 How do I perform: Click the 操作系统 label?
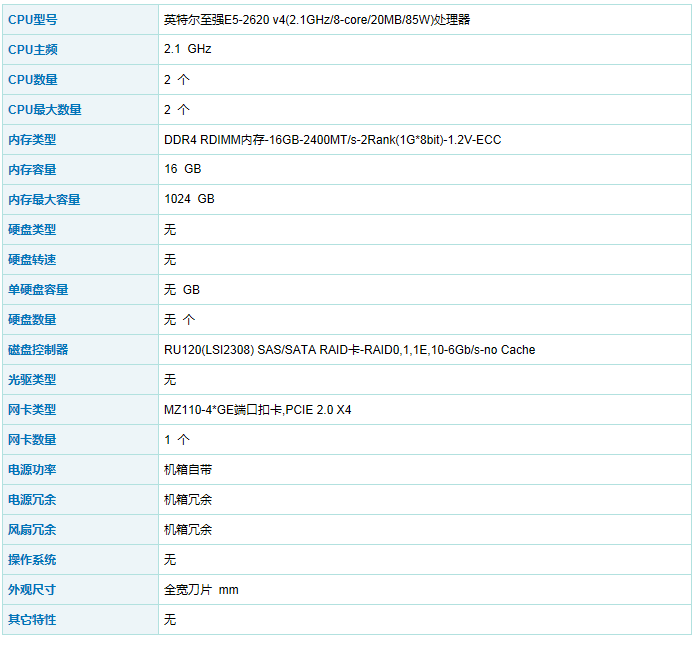tap(32, 560)
